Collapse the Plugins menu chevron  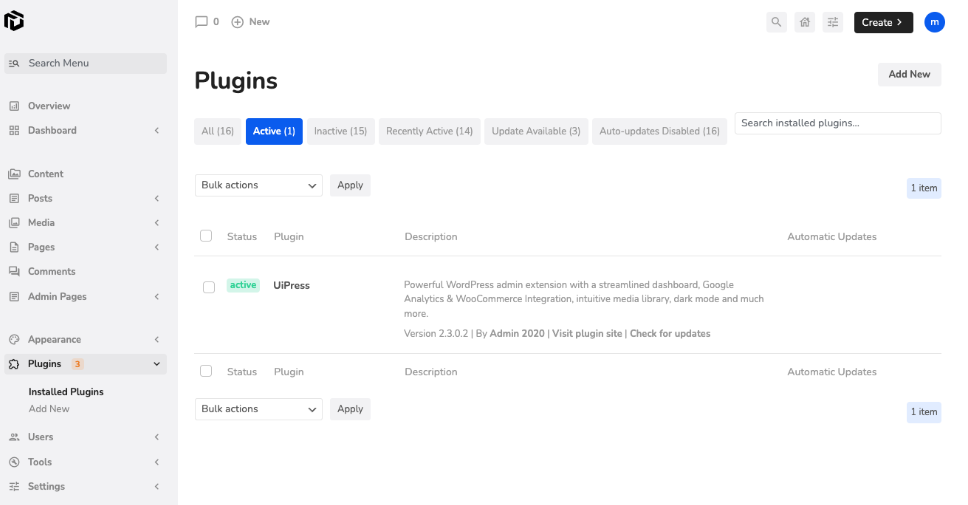157,364
